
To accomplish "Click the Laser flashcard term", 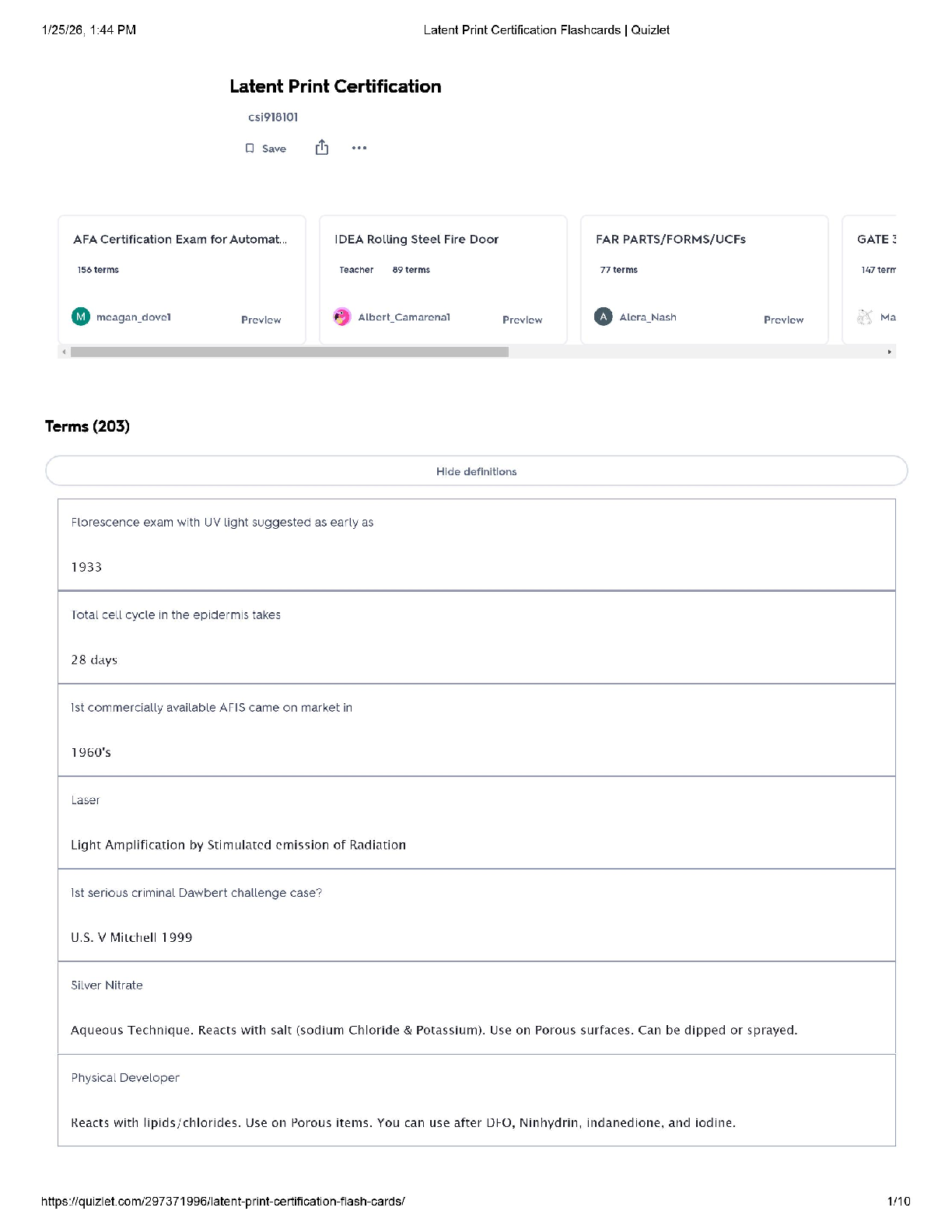I will point(86,800).
